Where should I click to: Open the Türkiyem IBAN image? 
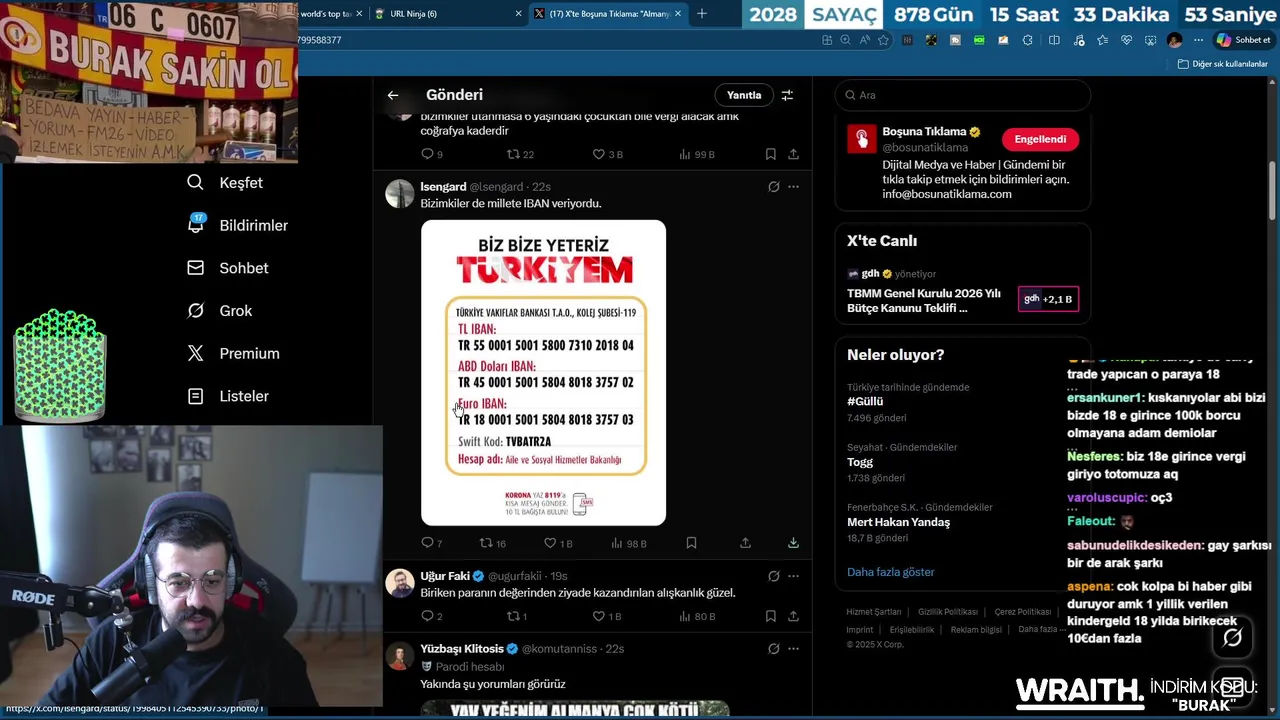point(543,373)
